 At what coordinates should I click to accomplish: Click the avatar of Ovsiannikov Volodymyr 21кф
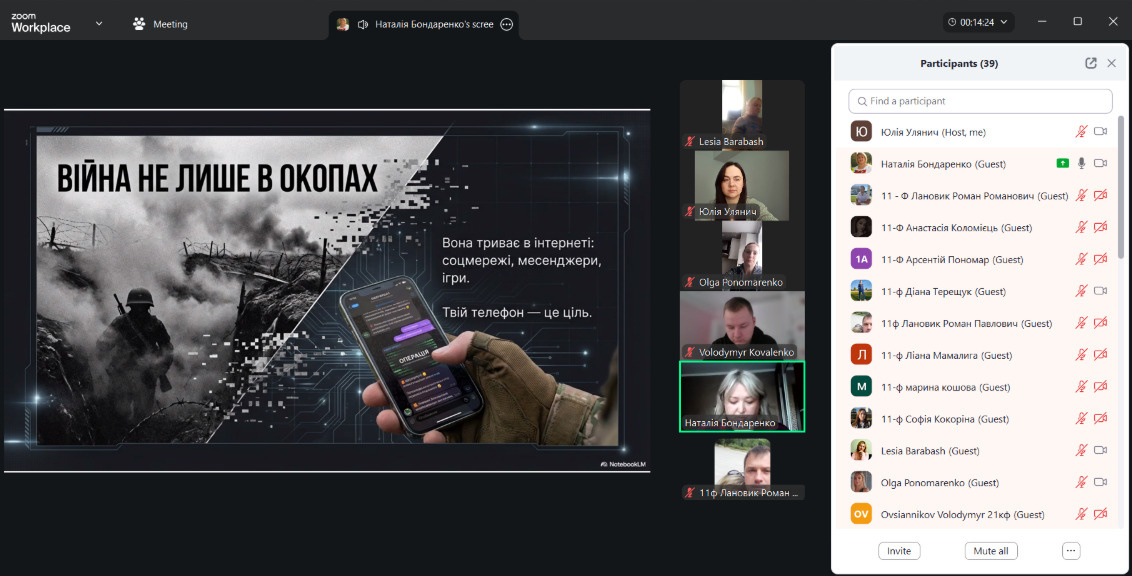tap(861, 514)
